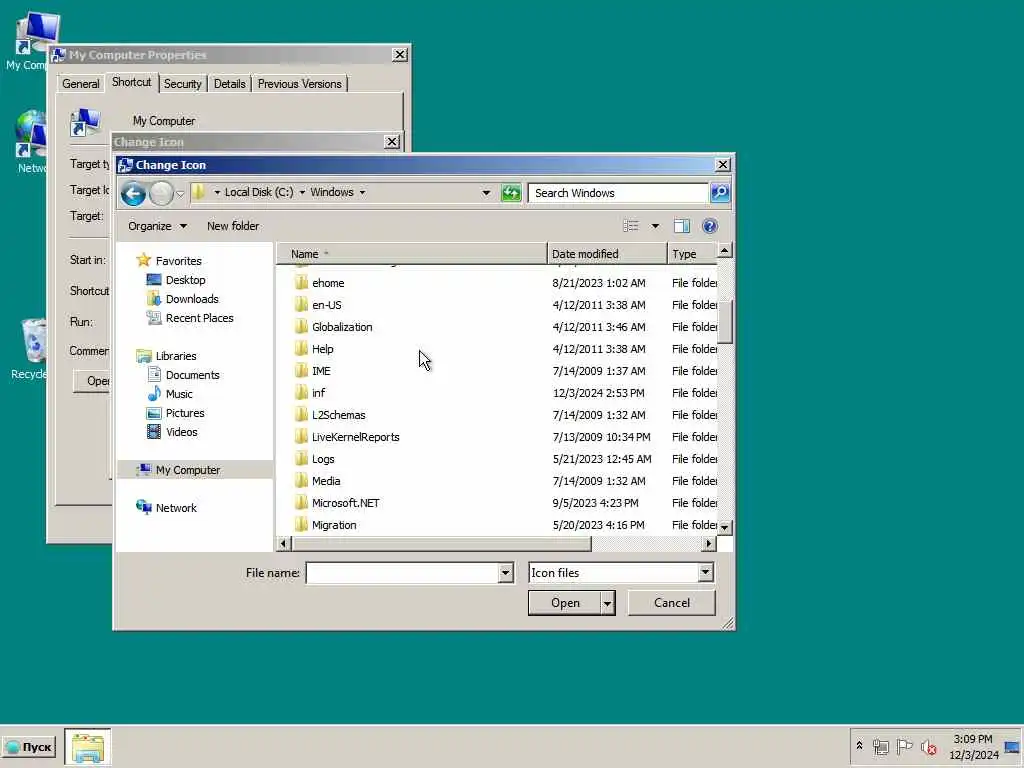Click the search magnifier icon

(x=720, y=193)
